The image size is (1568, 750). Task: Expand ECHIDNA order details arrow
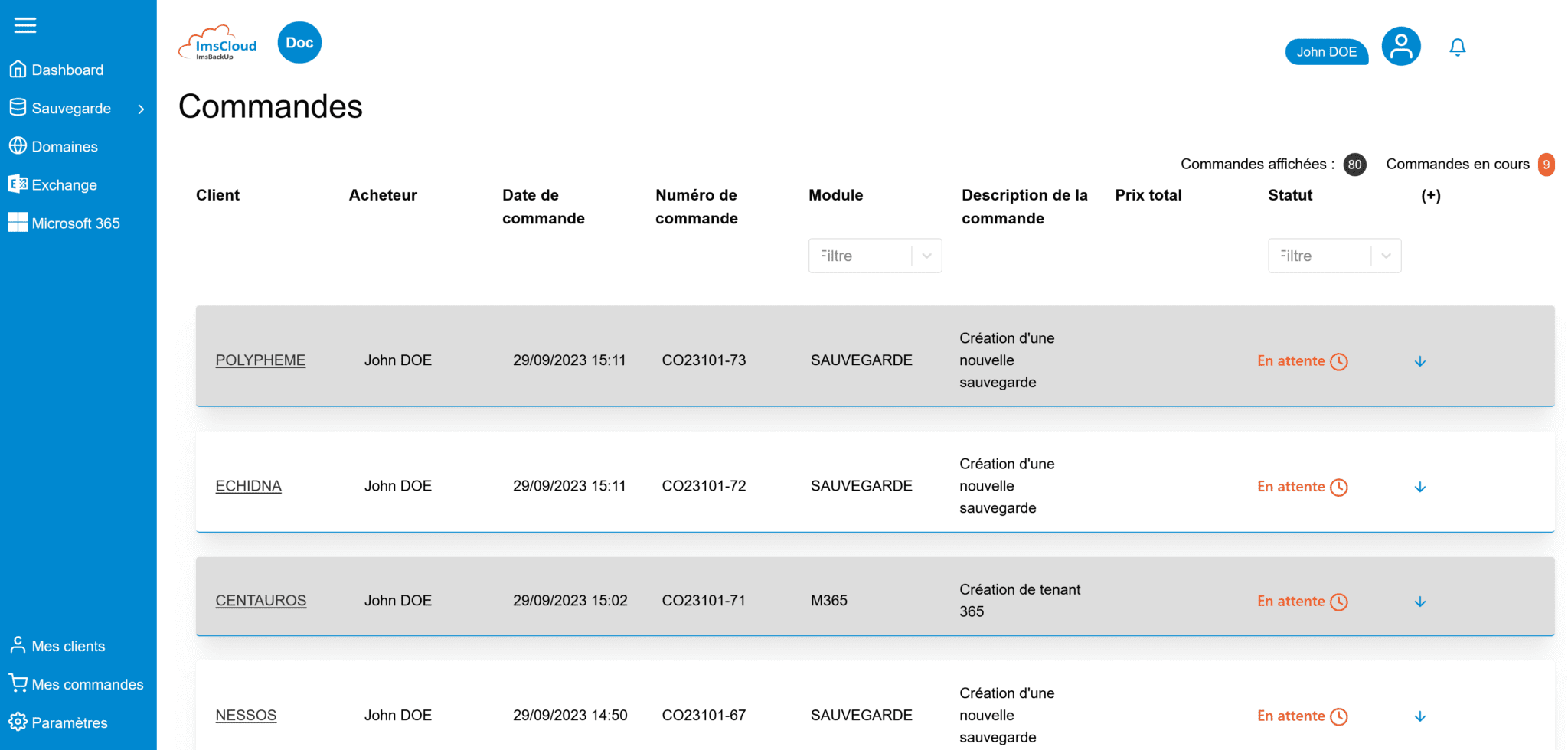click(x=1419, y=487)
